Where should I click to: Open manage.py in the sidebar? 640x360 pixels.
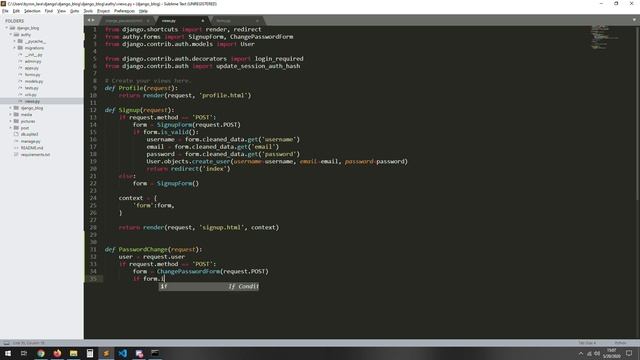pos(31,141)
